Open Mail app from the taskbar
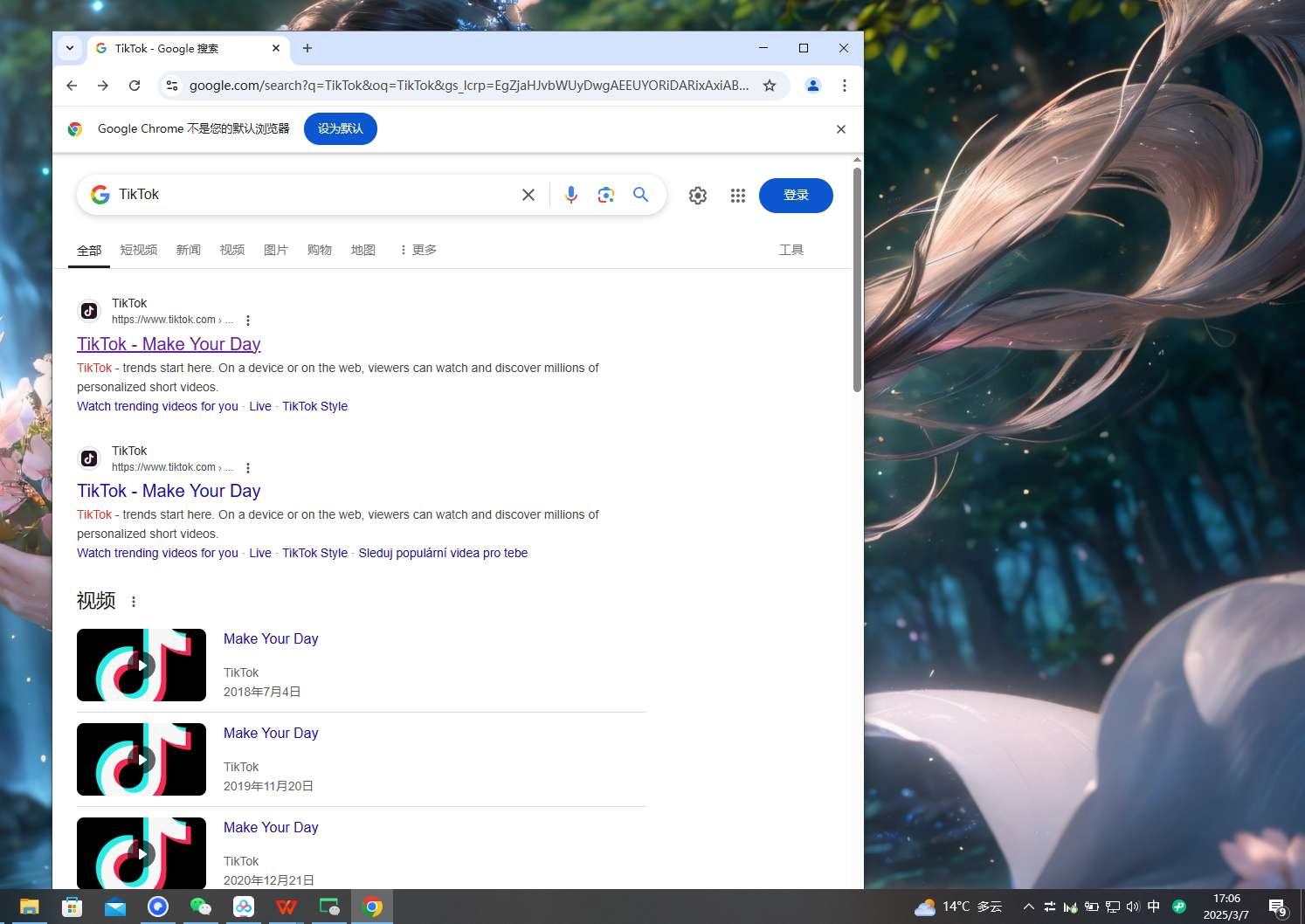 click(114, 907)
